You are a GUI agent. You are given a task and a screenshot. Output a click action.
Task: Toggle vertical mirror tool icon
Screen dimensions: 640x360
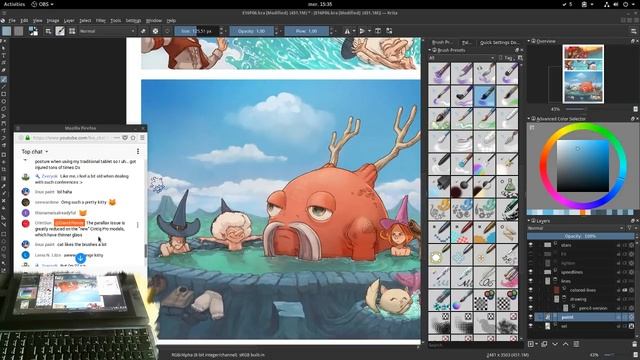(362, 31)
